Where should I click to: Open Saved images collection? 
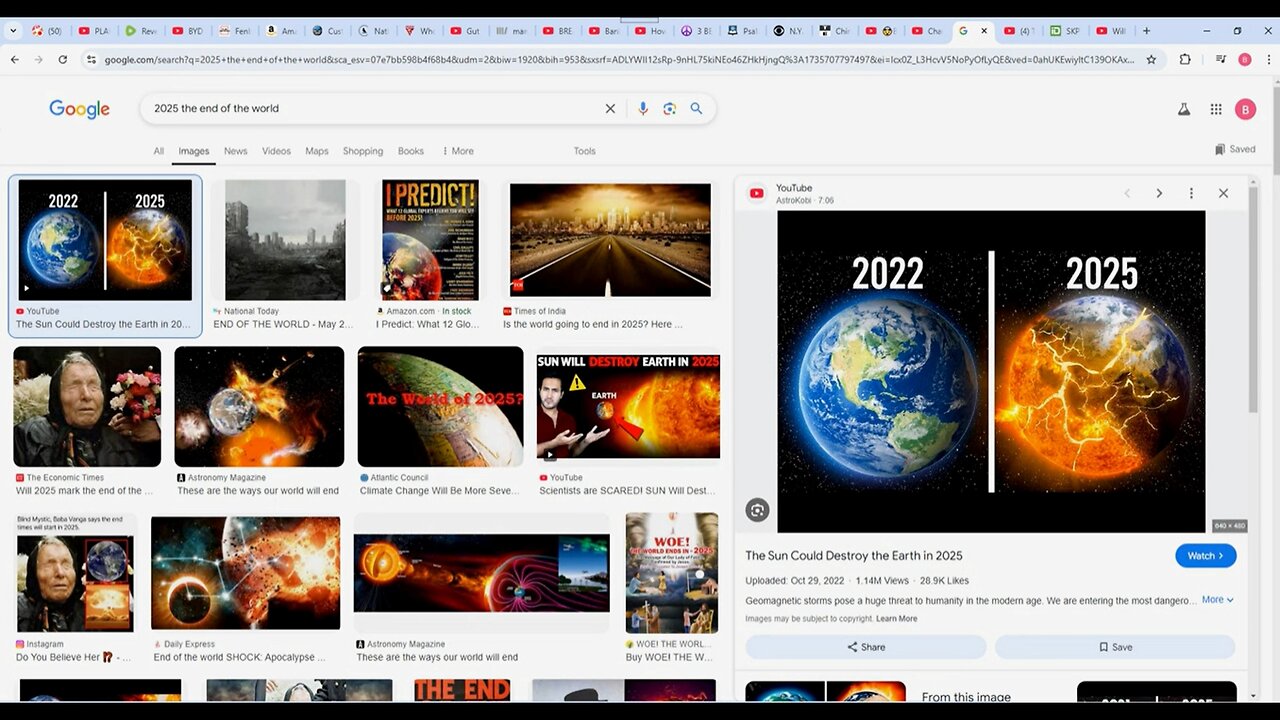click(x=1235, y=149)
